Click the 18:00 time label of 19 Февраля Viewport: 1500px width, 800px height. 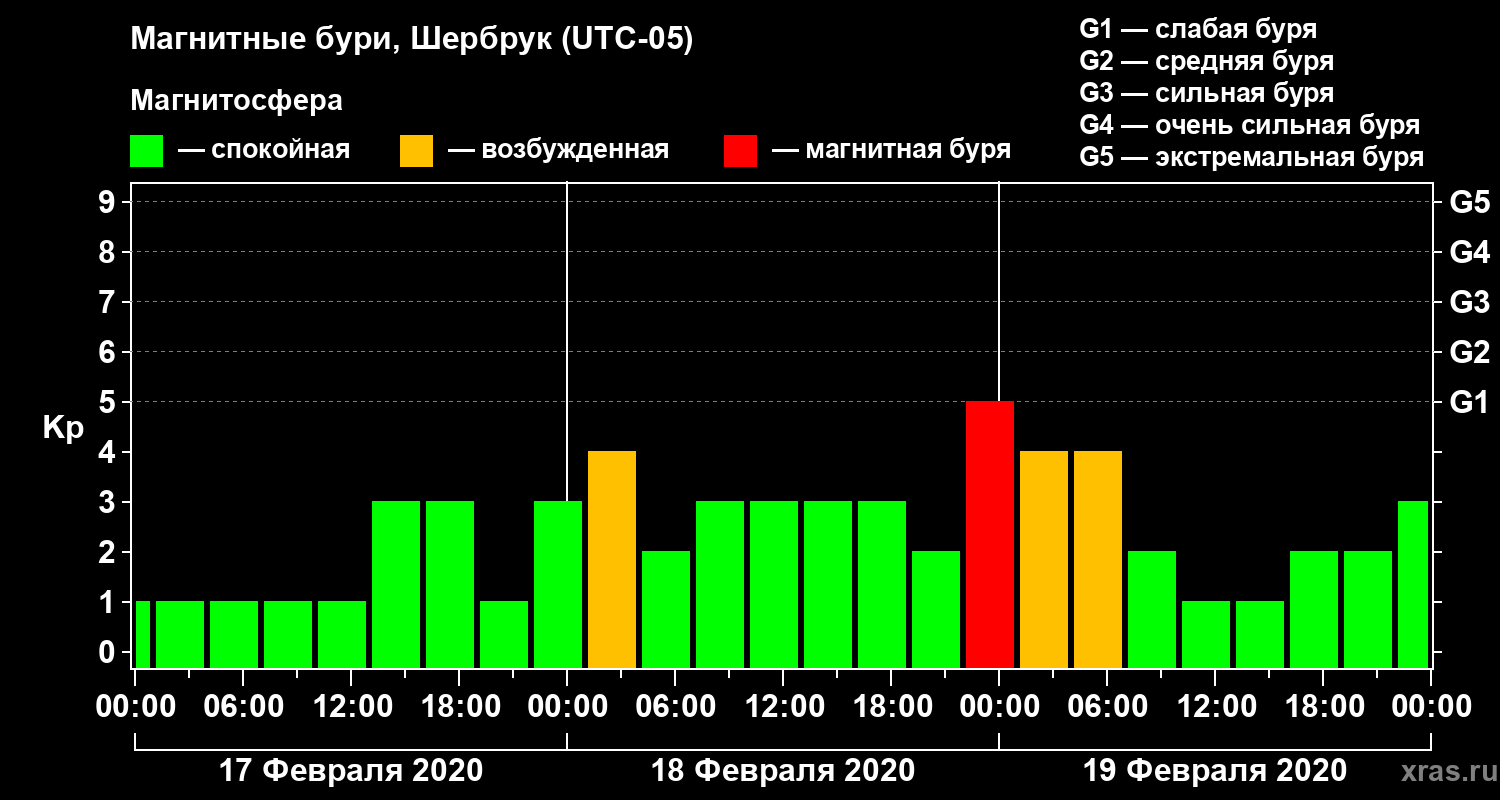coord(1323,707)
